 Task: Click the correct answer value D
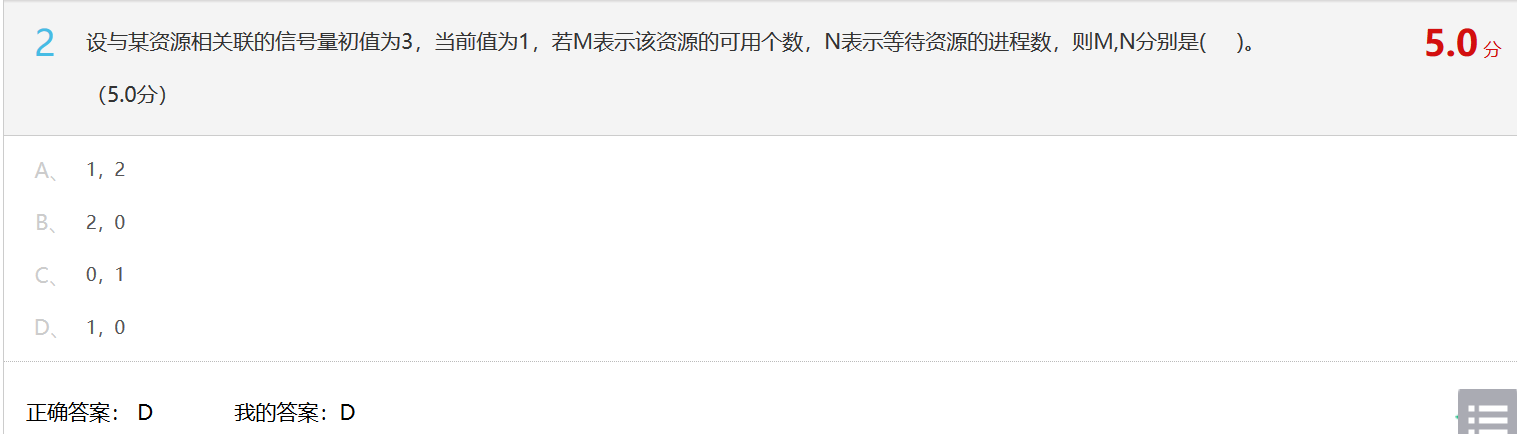coord(145,412)
